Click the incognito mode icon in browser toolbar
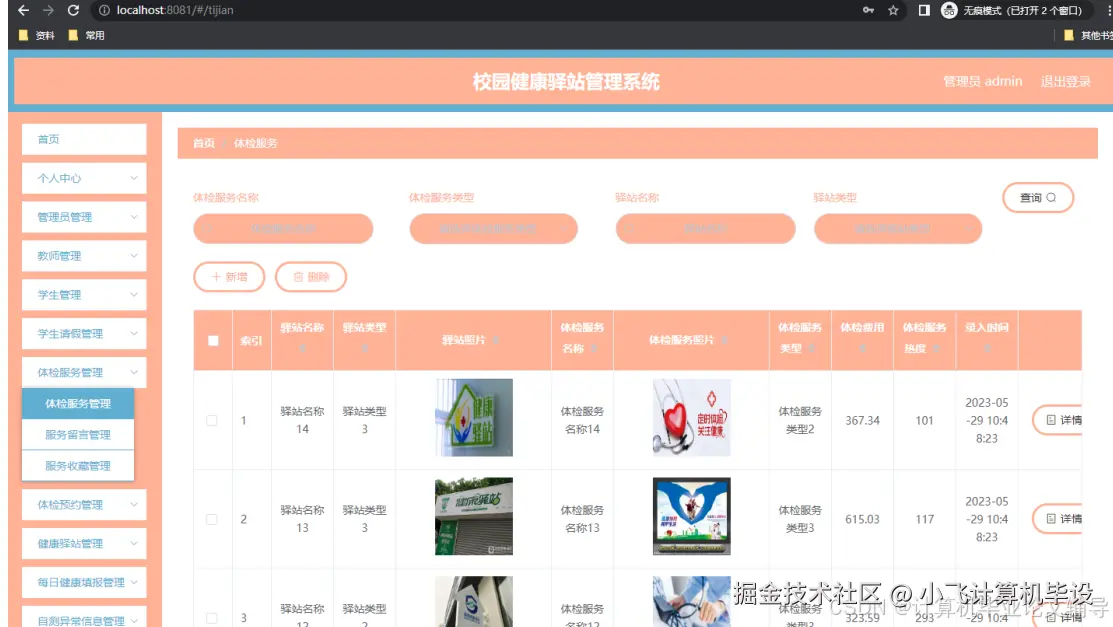 tap(947, 10)
